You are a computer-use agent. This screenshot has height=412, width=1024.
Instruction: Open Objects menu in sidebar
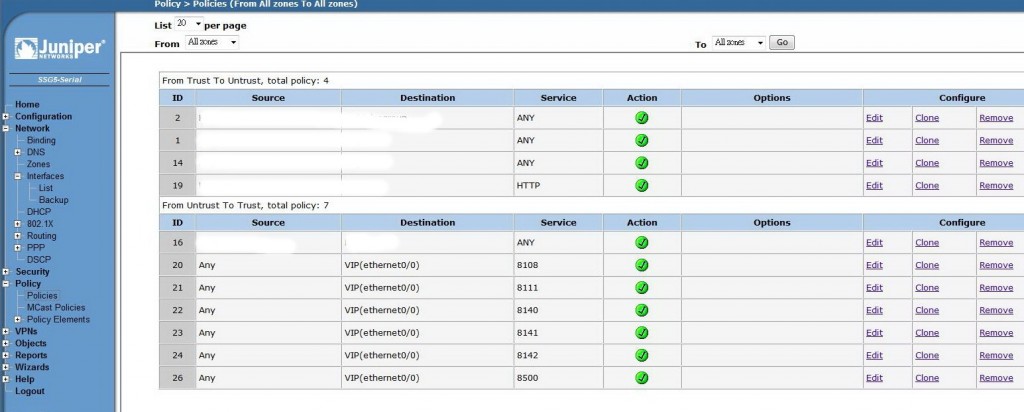(x=31, y=343)
